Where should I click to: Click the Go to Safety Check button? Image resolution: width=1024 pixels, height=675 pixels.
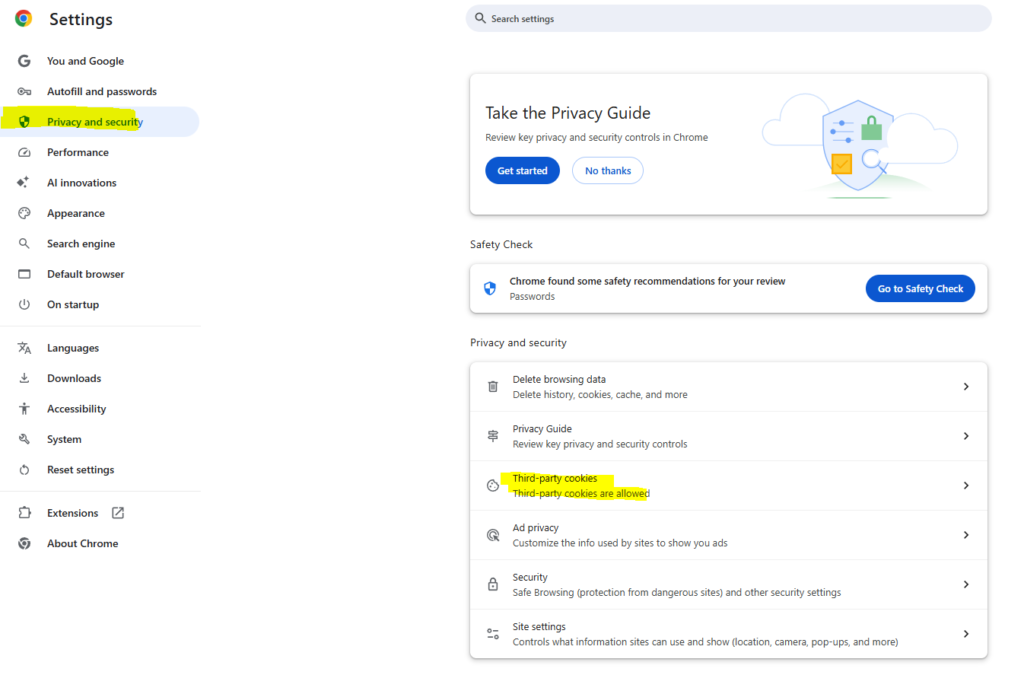[x=920, y=288]
